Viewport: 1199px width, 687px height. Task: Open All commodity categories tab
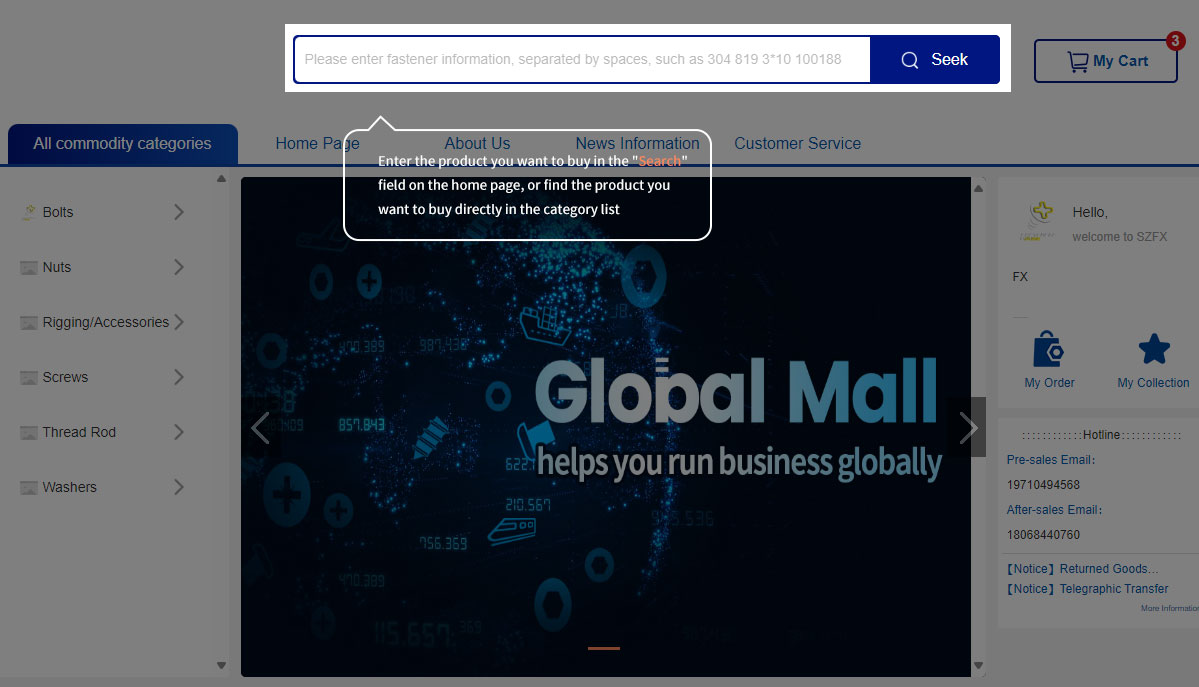pos(122,144)
